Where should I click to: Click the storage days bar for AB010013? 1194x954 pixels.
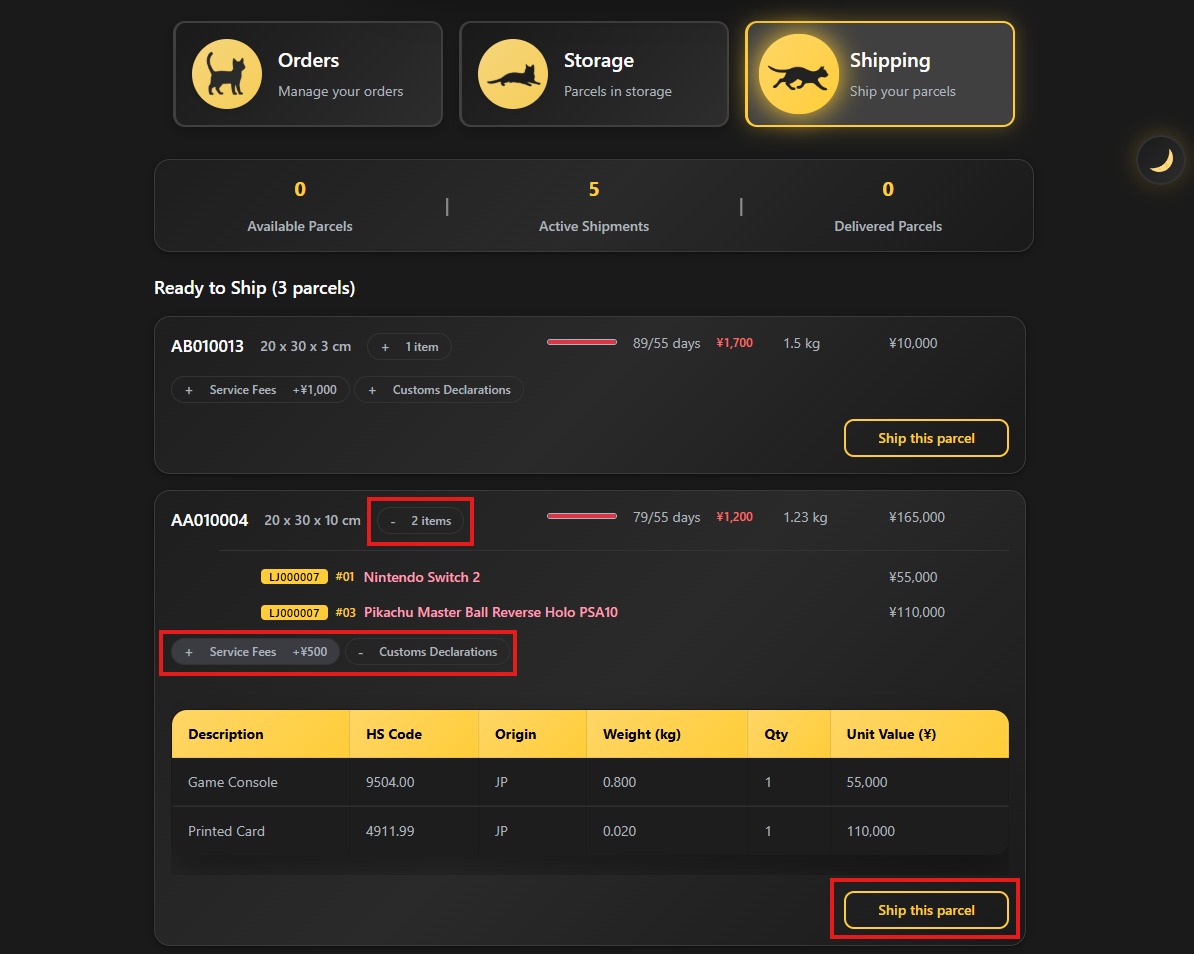pyautogui.click(x=582, y=343)
